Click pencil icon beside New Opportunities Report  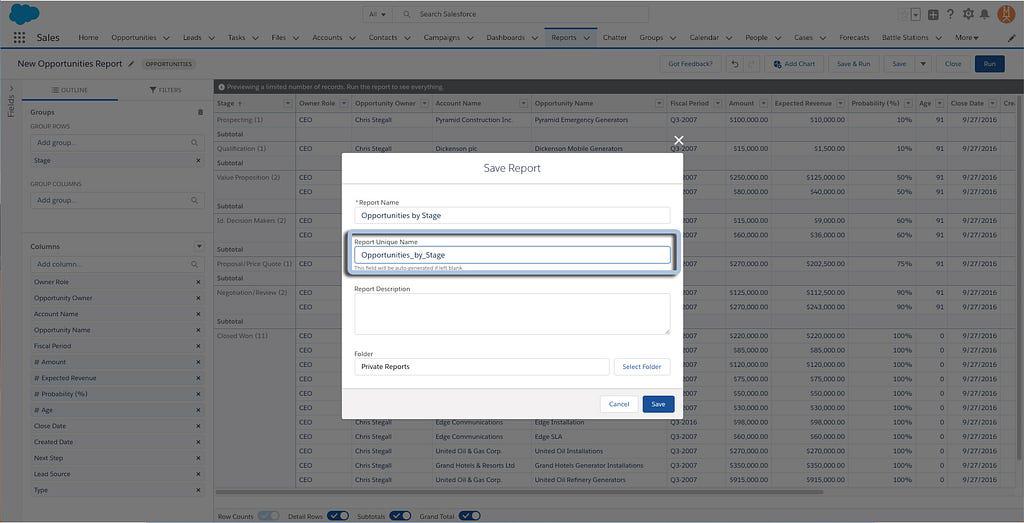click(x=131, y=64)
